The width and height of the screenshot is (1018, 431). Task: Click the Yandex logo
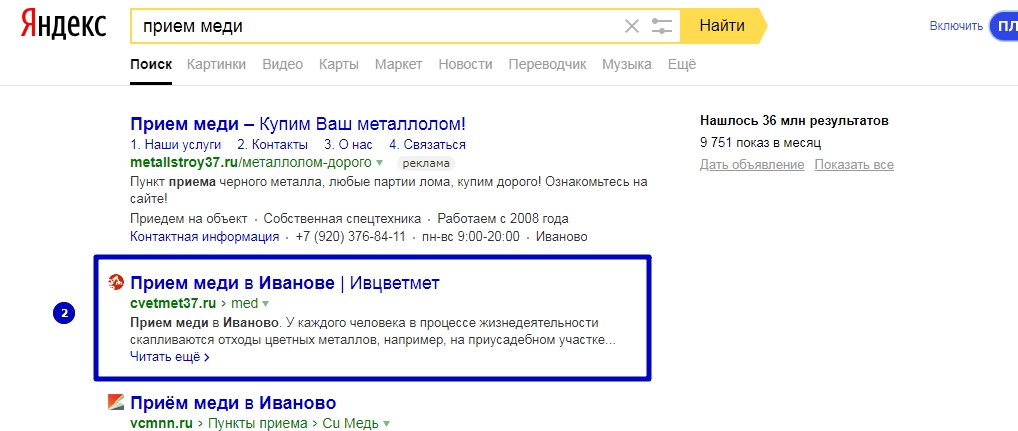click(x=63, y=25)
